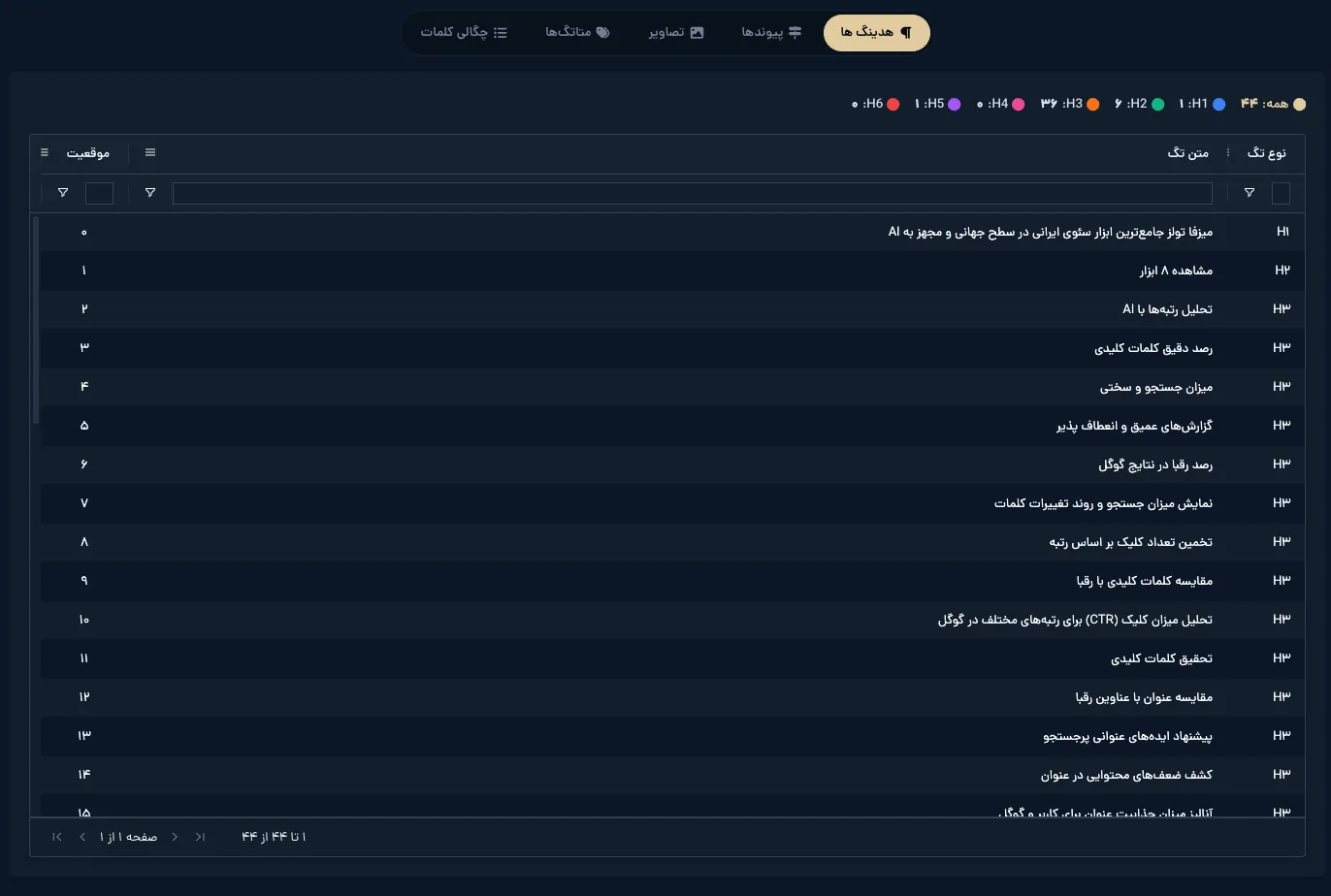Click the نوع تگ column header
The image size is (1331, 896).
point(1267,153)
